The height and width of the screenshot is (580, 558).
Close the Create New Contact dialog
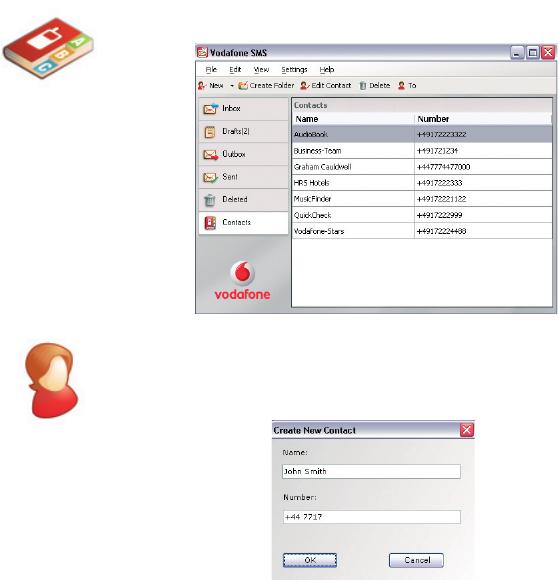pos(467,430)
